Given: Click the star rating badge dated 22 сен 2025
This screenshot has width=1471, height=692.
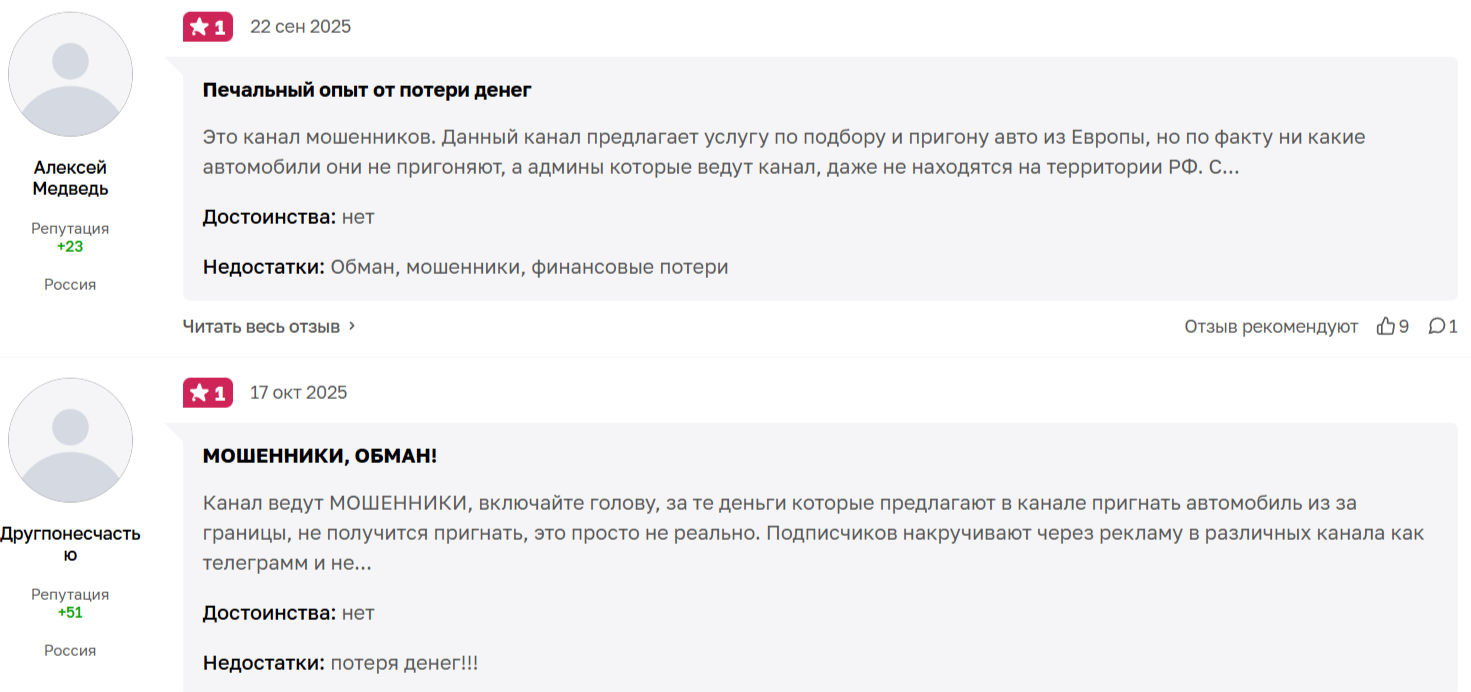Looking at the screenshot, I should pyautogui.click(x=208, y=27).
